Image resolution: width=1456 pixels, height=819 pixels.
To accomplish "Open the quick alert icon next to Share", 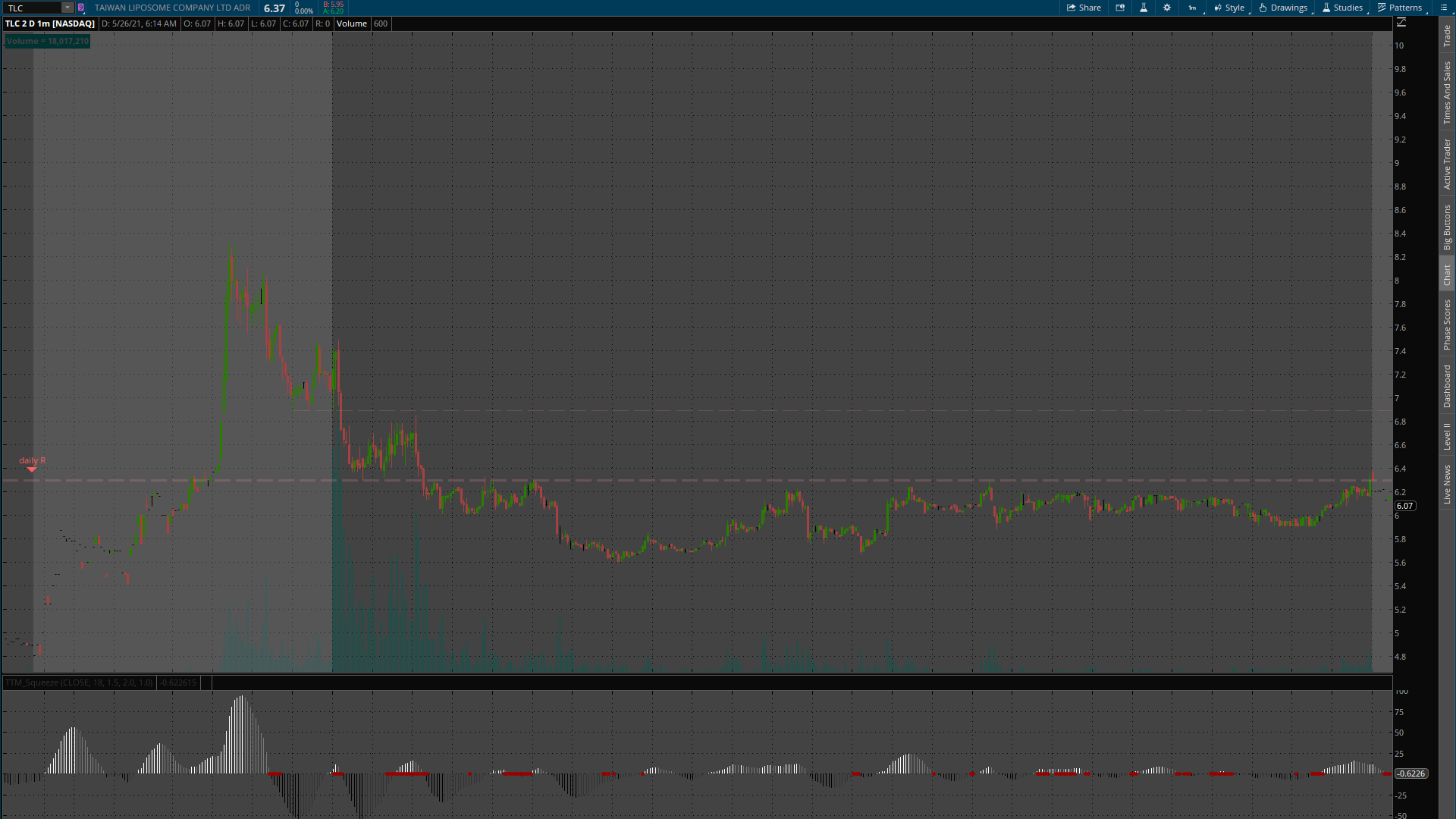I will 1120,8.
